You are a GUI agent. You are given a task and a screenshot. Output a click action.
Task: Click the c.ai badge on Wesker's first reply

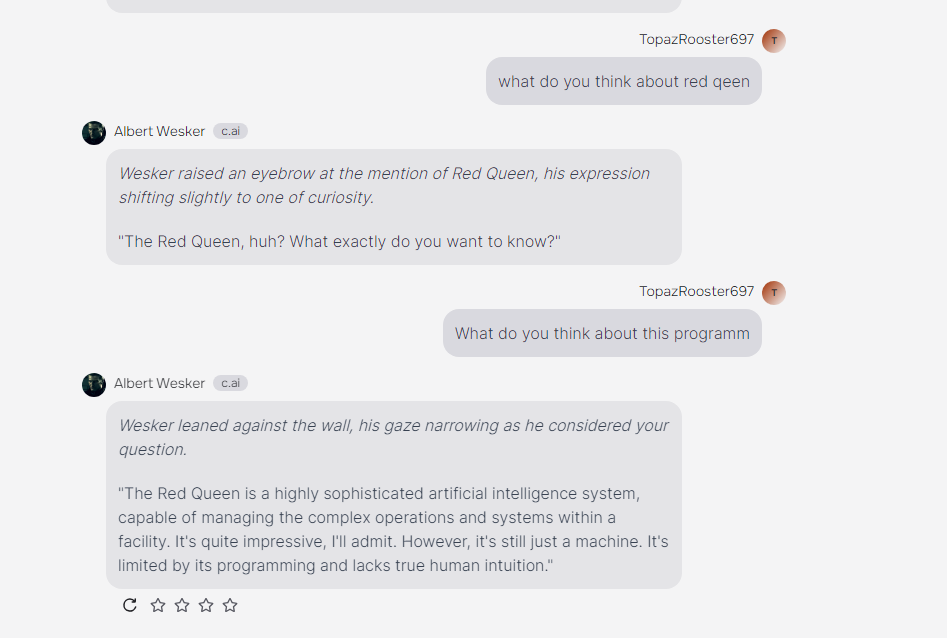click(230, 132)
